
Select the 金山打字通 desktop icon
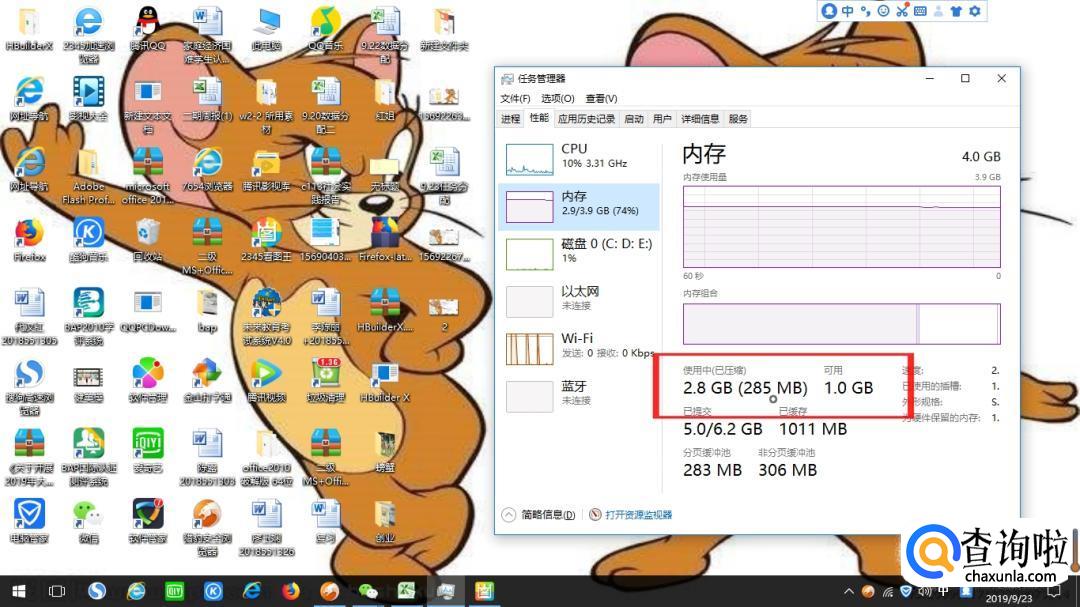coord(207,381)
